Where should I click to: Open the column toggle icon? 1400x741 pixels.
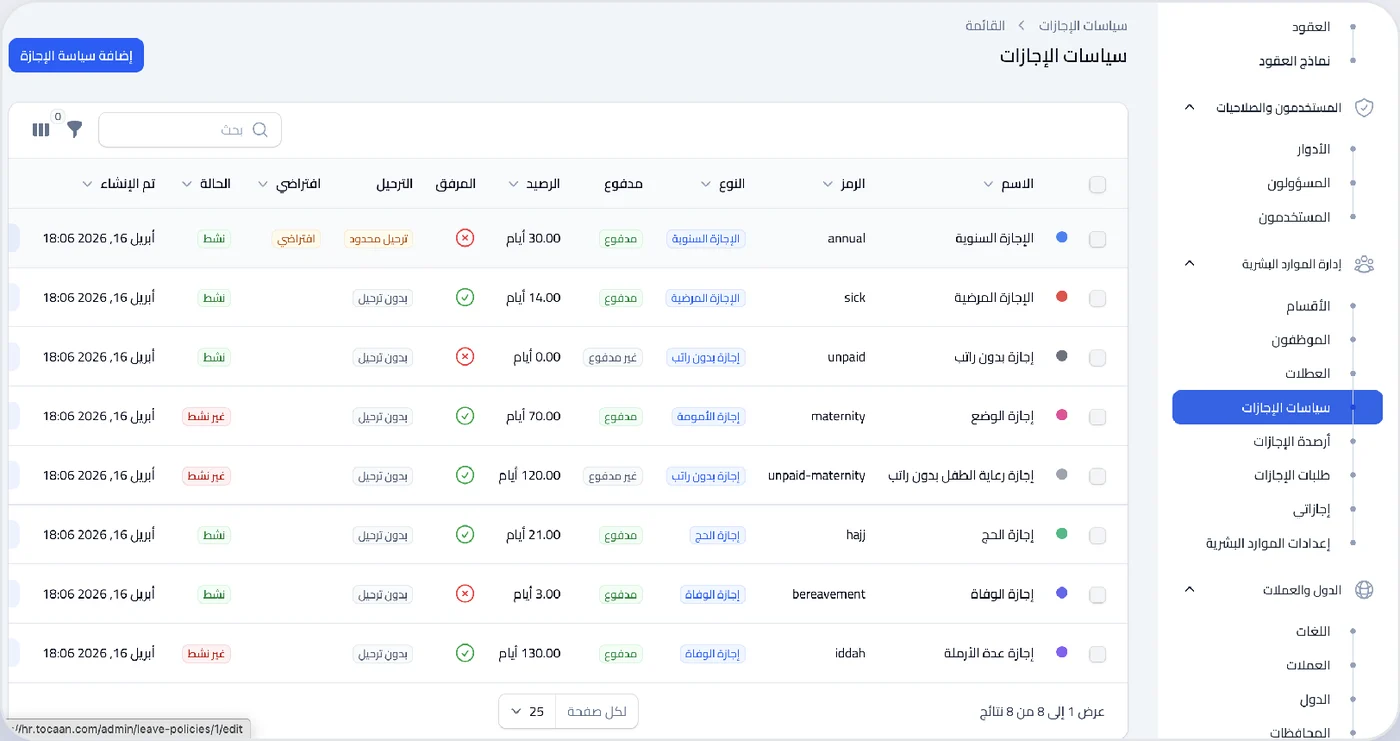pyautogui.click(x=41, y=130)
